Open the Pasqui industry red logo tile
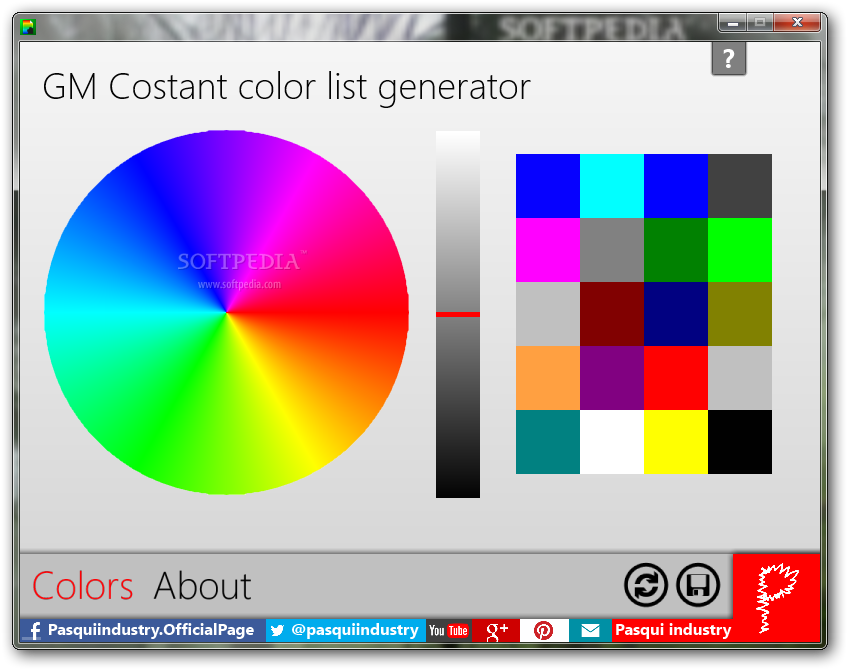Image resolution: width=848 pixels, height=670 pixels. click(777, 597)
